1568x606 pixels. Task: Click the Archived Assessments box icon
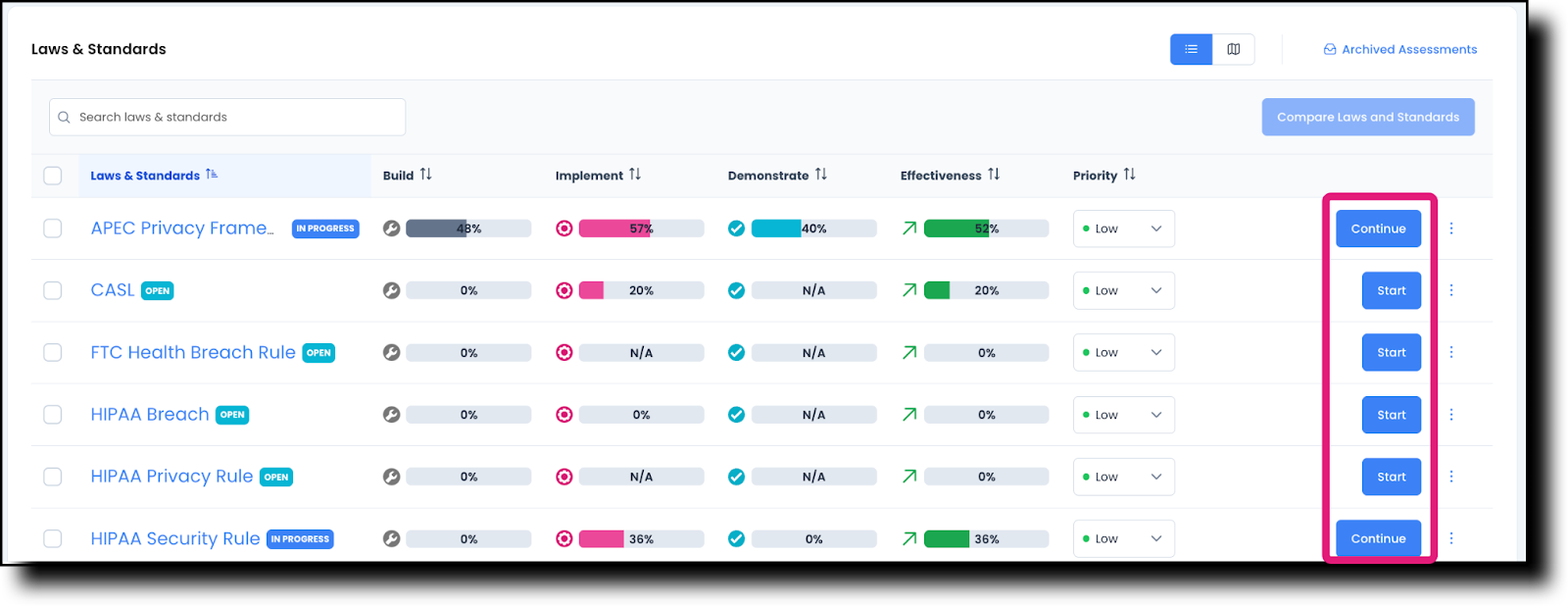pos(1329,49)
